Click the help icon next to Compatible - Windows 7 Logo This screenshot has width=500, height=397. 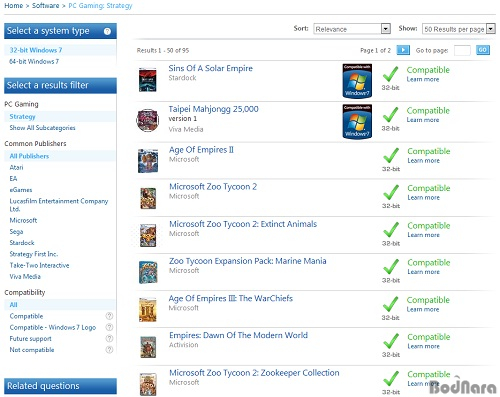109,327
